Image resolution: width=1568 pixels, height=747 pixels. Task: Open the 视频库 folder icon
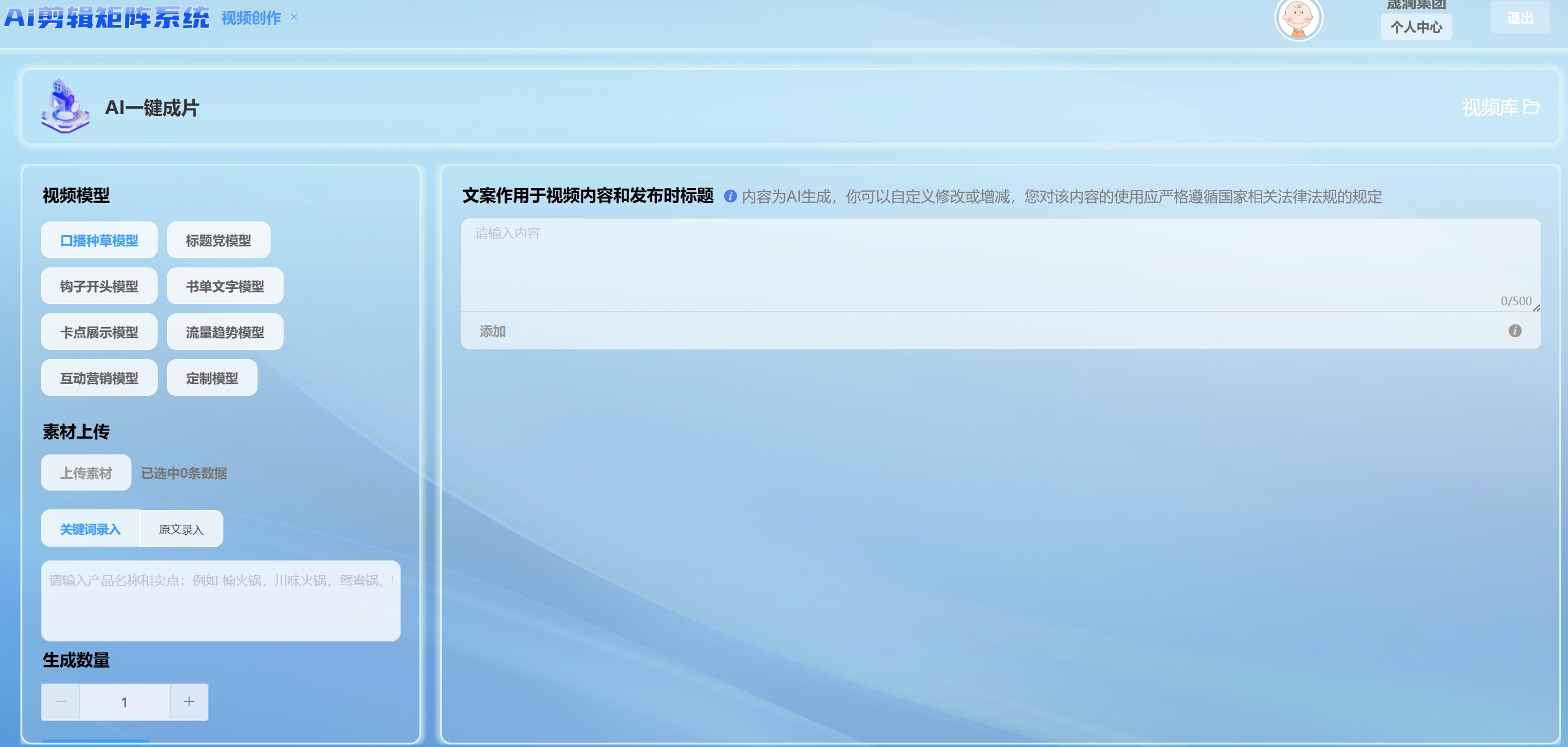[x=1531, y=107]
